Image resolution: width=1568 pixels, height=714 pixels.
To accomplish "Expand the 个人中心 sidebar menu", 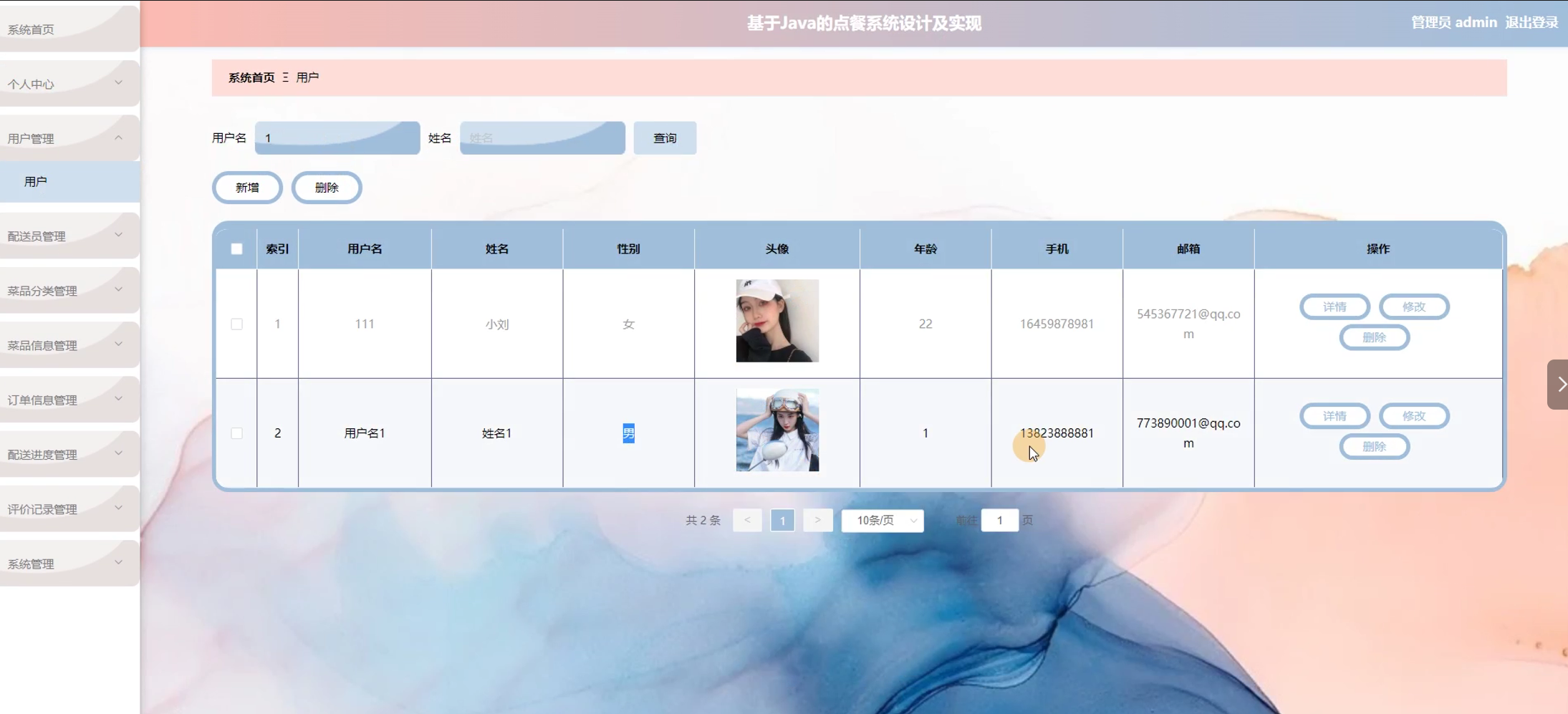I will pyautogui.click(x=69, y=84).
